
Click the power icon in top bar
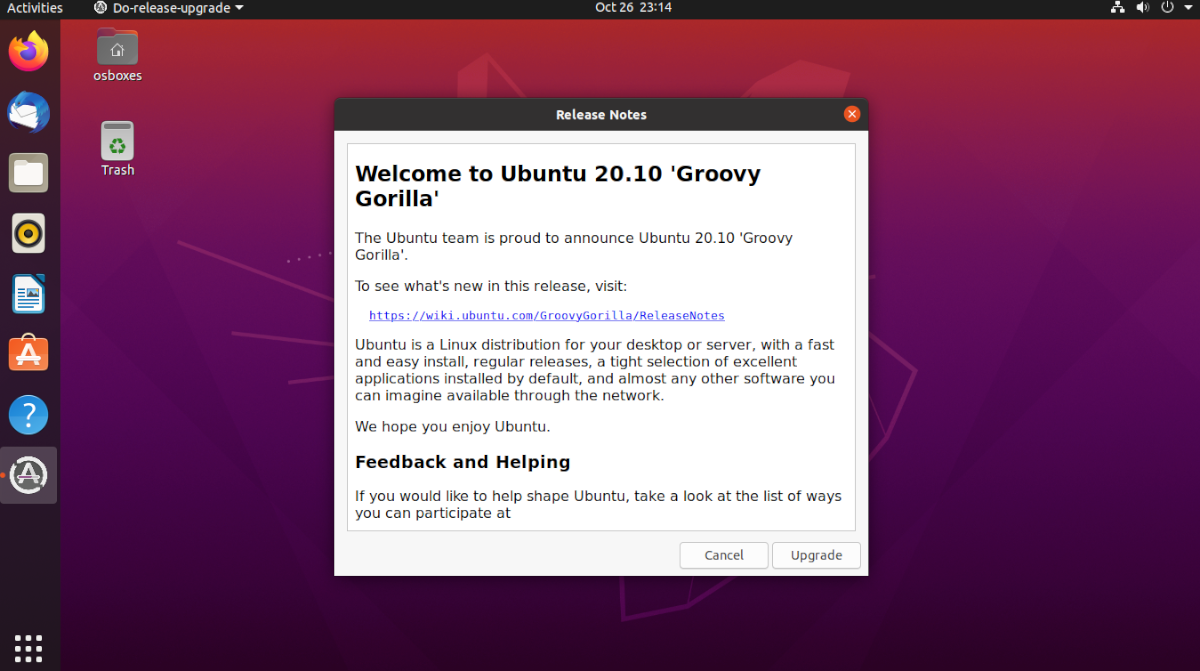click(1166, 8)
